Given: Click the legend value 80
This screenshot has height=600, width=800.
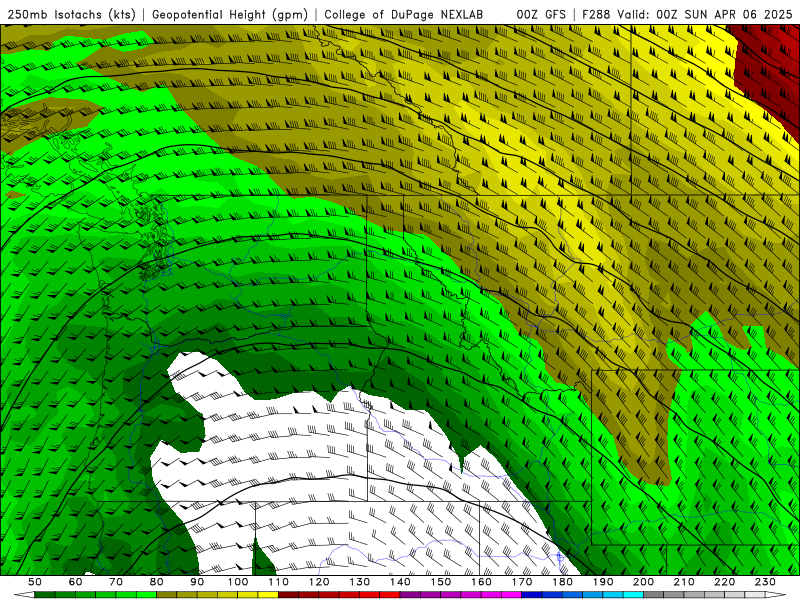Looking at the screenshot, I should [156, 582].
